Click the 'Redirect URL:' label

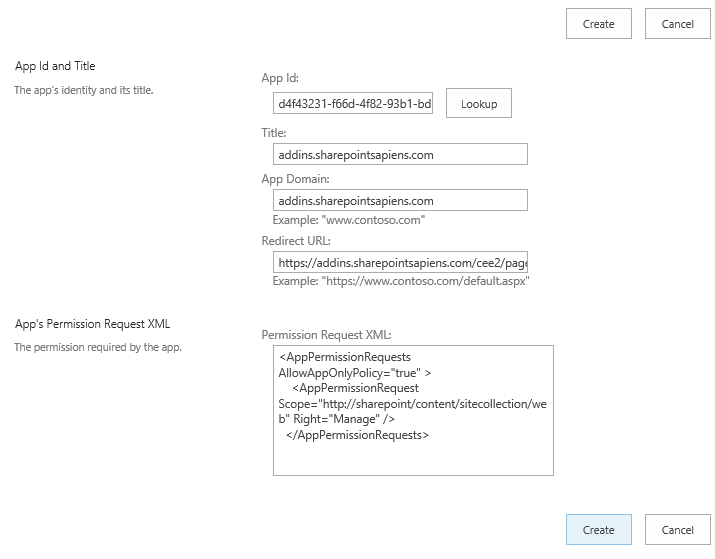(295, 241)
